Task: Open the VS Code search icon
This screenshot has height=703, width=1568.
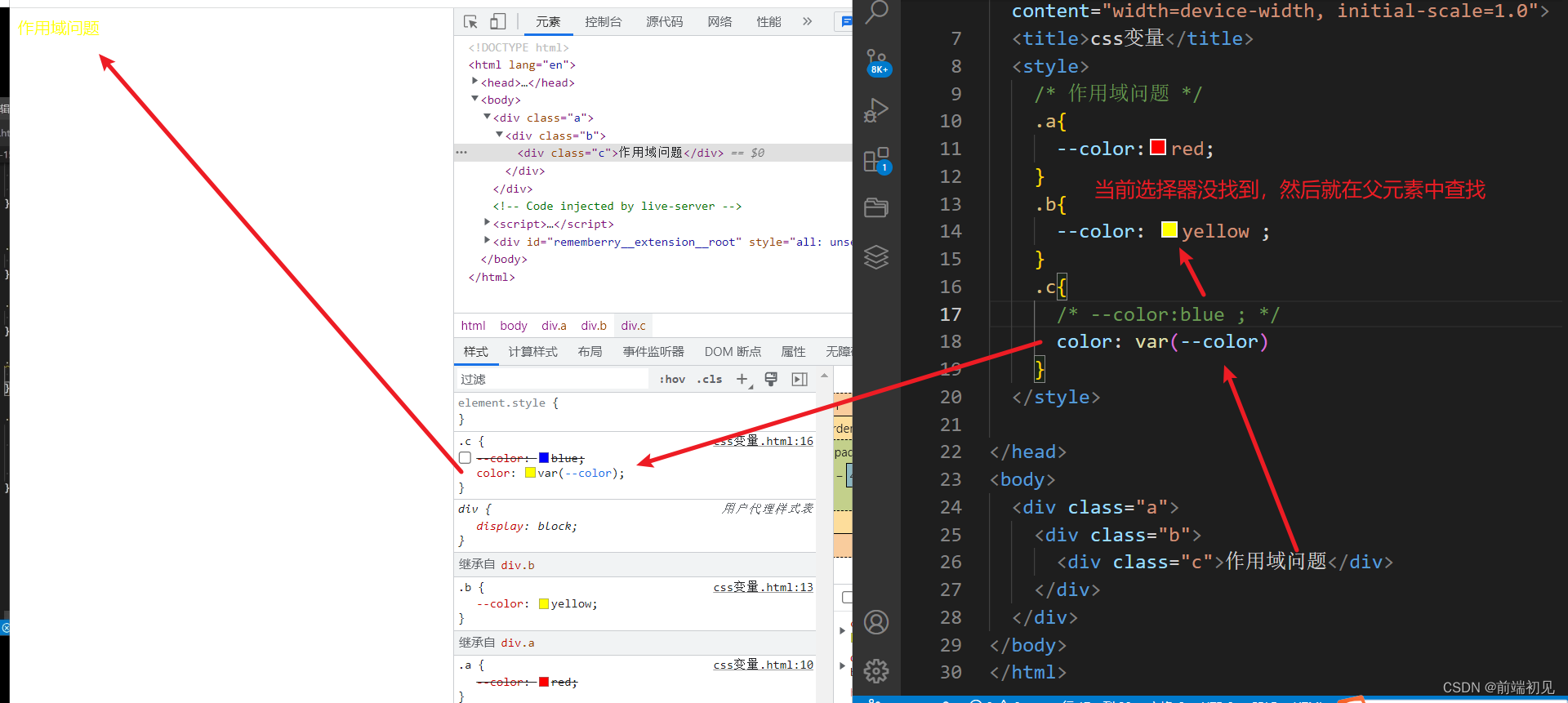Action: point(876,12)
